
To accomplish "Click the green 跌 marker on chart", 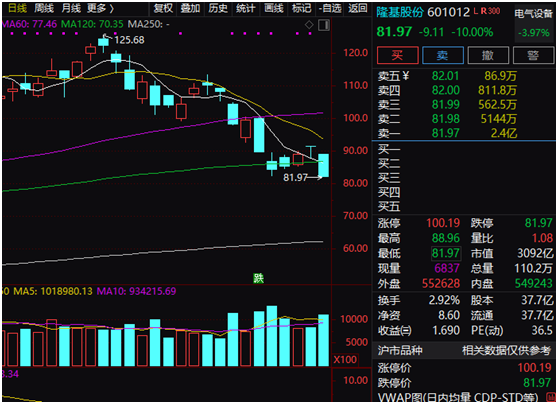I will coord(258,278).
